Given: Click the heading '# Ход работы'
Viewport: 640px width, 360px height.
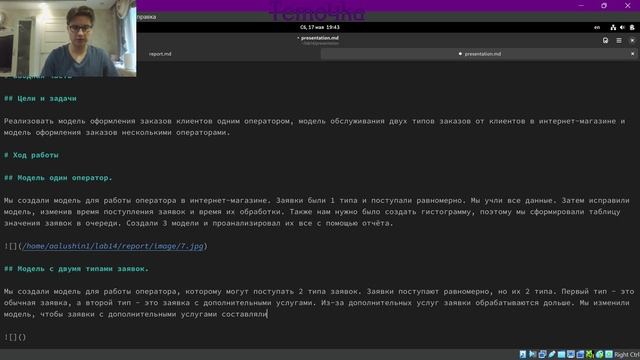Looking at the screenshot, I should click(31, 155).
